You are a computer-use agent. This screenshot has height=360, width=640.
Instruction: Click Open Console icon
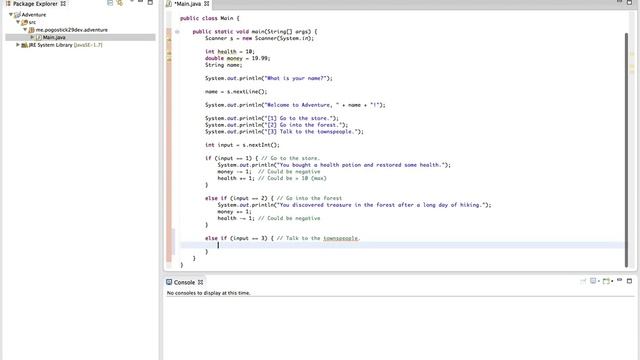coord(606,281)
